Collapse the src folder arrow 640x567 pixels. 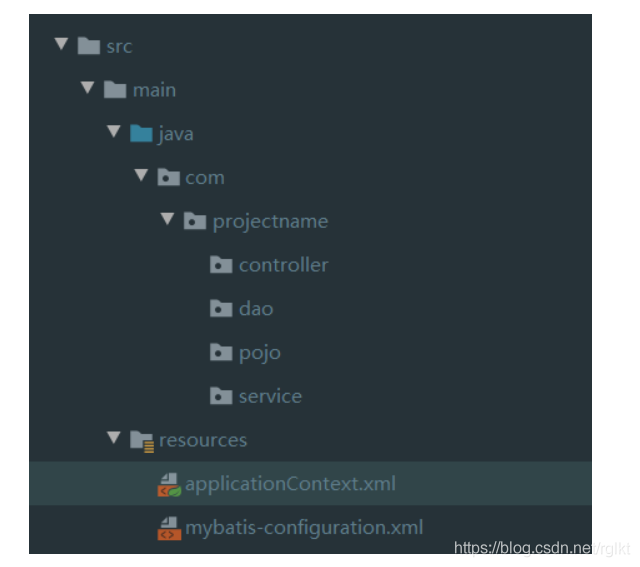[x=62, y=45]
